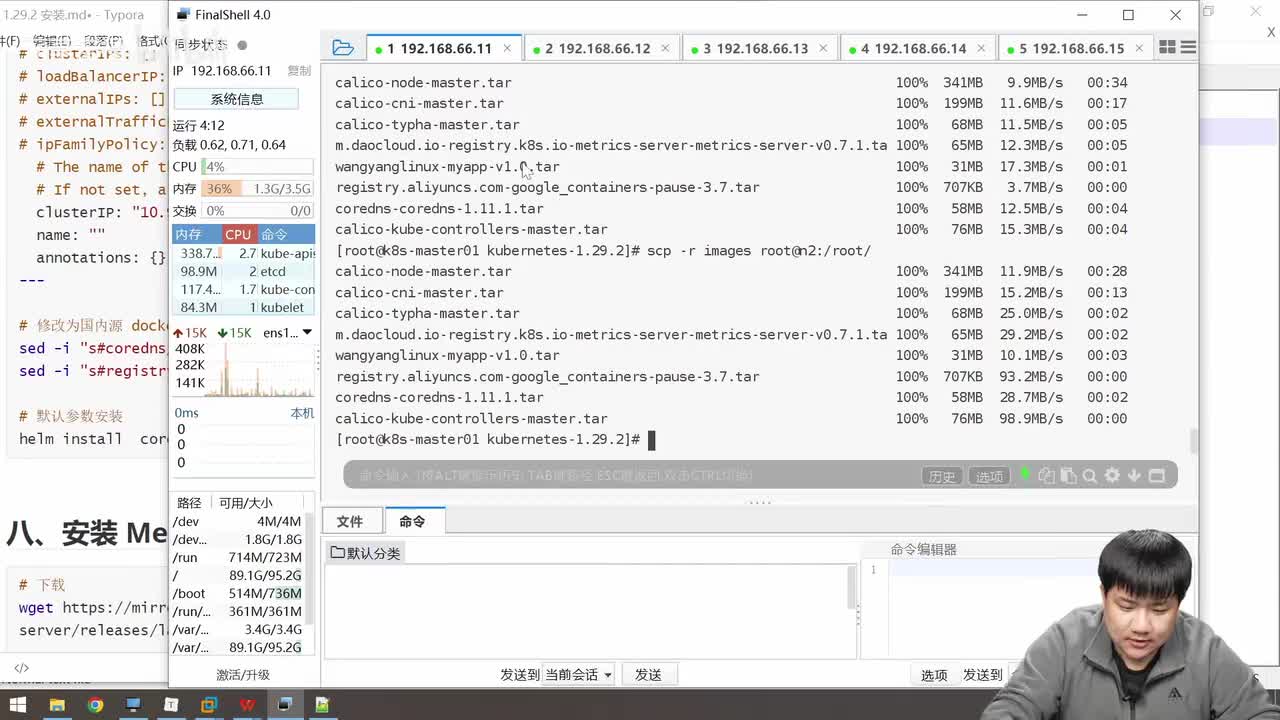
Task: Click the panel resize handle dots
Action: click(760, 502)
